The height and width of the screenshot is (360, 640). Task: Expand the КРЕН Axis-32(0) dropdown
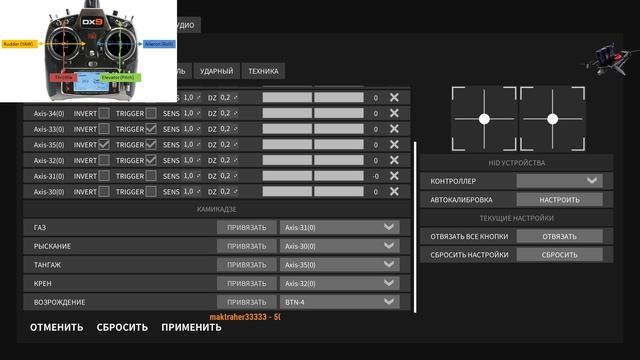pyautogui.click(x=340, y=283)
